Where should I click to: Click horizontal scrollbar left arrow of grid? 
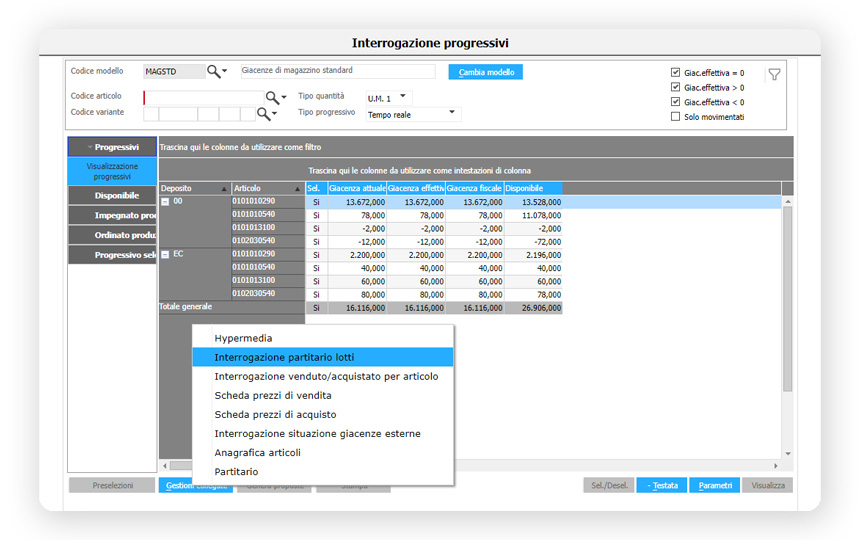coord(165,466)
